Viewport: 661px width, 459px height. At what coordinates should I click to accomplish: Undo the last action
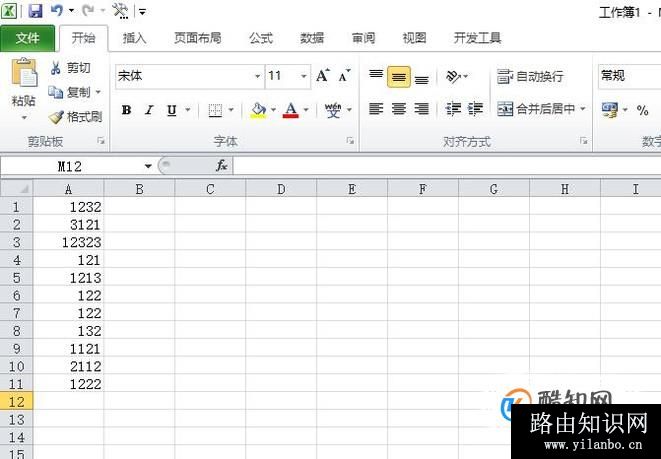(56, 10)
